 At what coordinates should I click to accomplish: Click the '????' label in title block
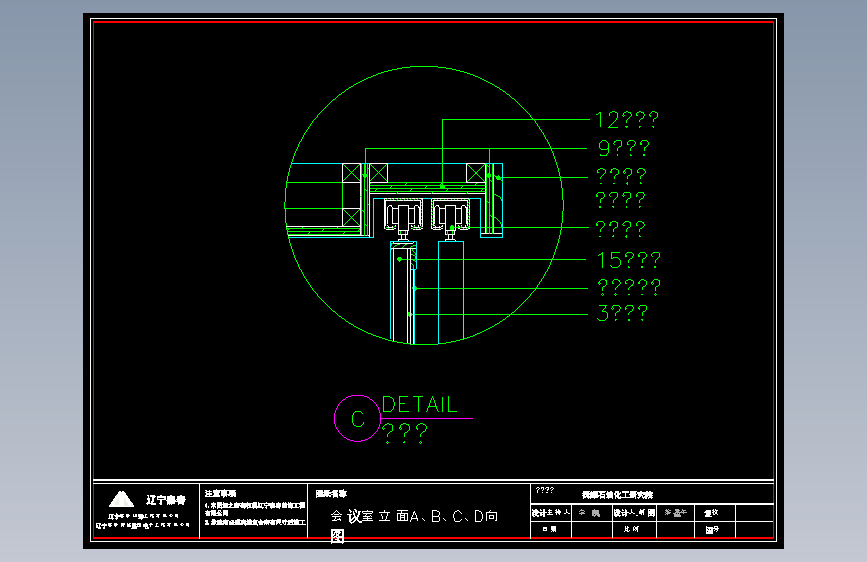click(545, 490)
